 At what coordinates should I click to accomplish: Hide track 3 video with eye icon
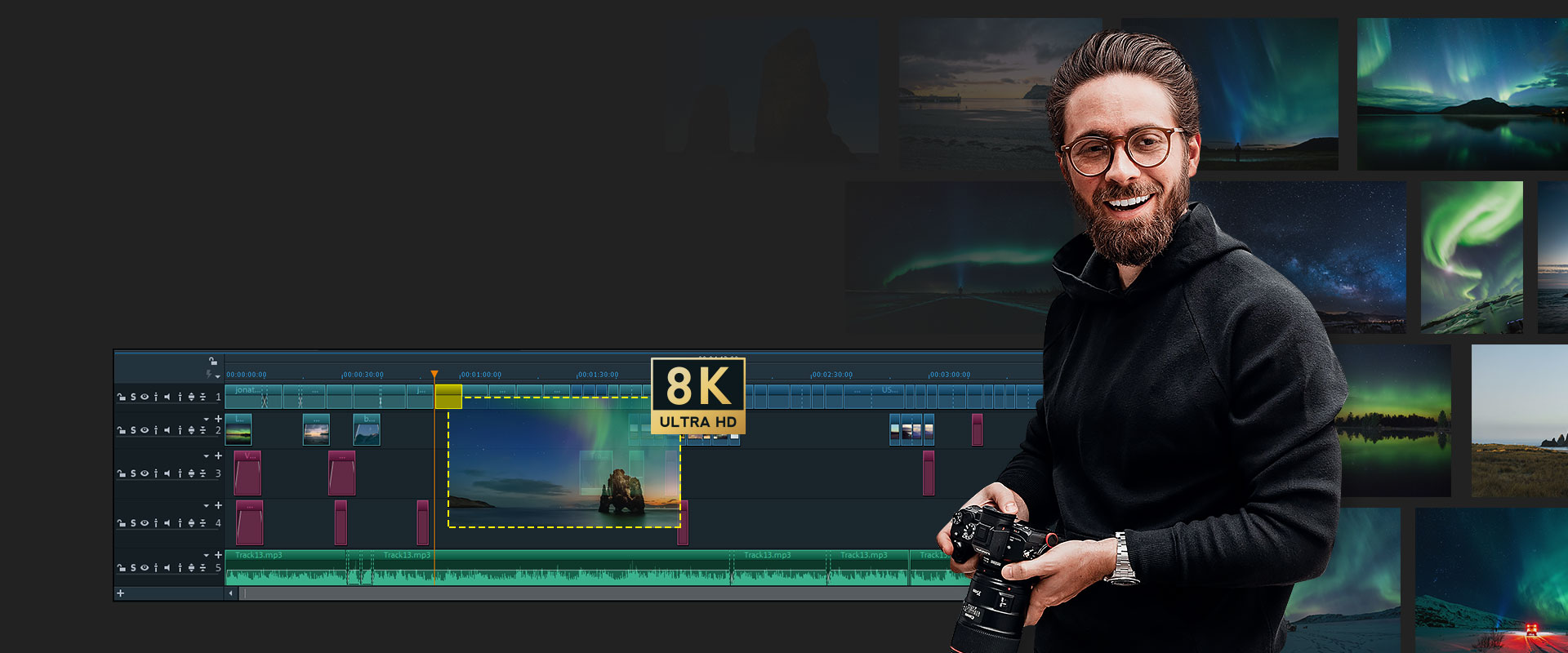145,473
